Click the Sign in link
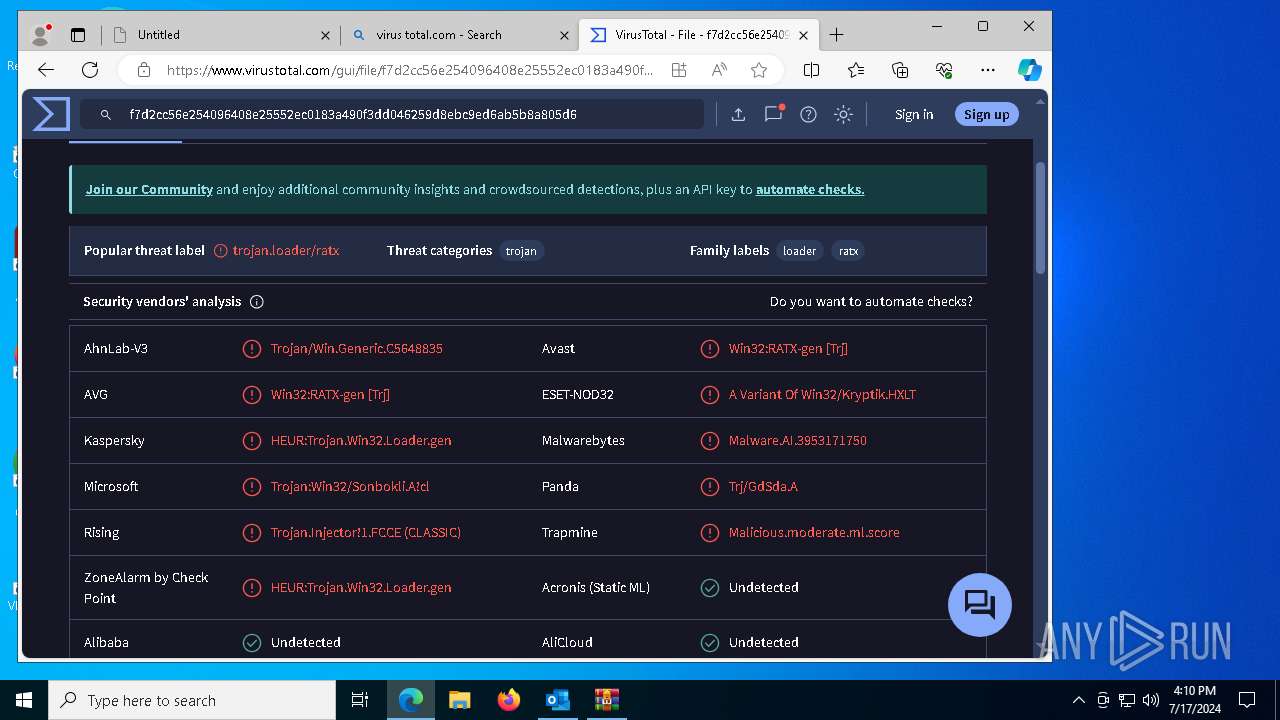Viewport: 1280px width, 720px height. pos(914,115)
